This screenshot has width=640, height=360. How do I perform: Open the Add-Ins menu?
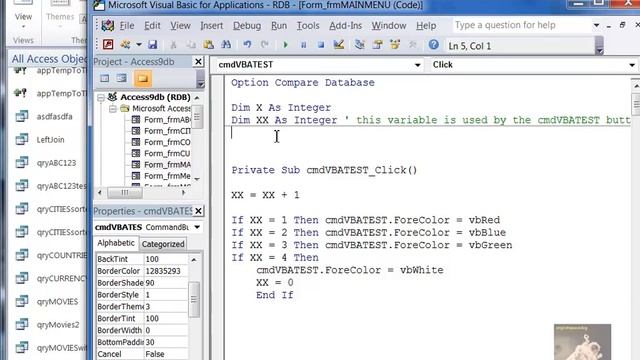coord(345,25)
